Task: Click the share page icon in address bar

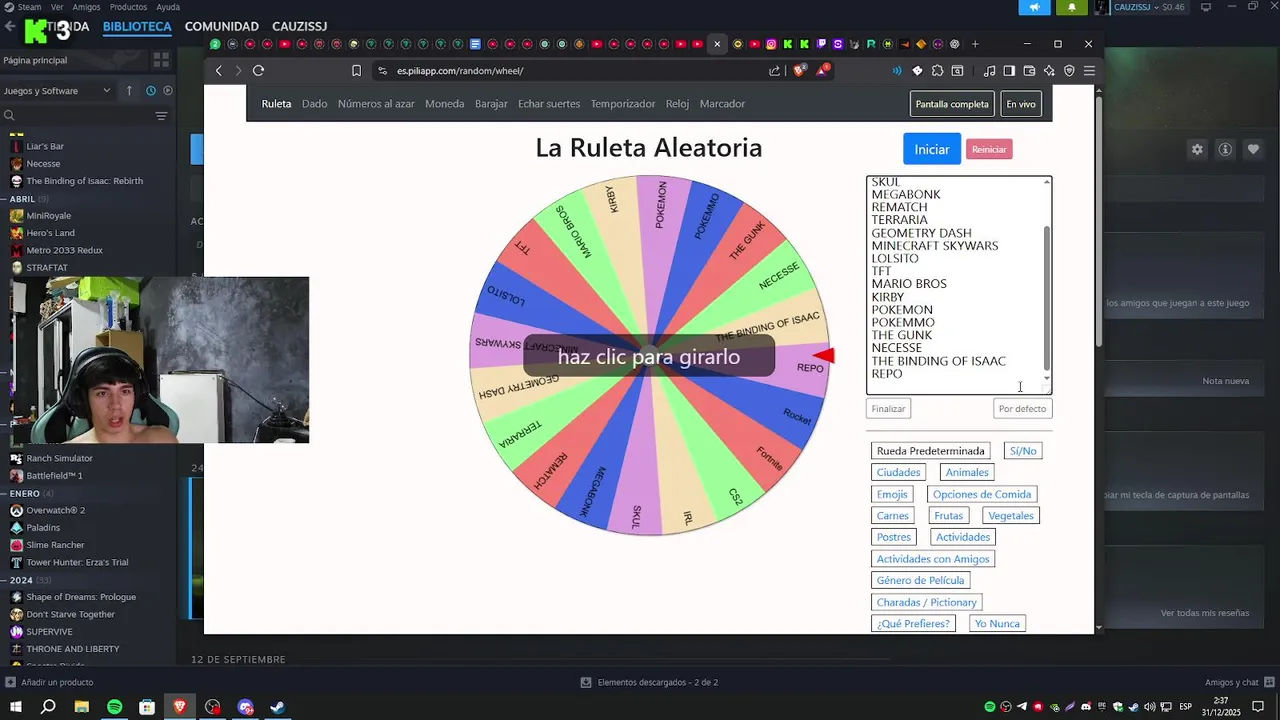Action: tap(774, 71)
